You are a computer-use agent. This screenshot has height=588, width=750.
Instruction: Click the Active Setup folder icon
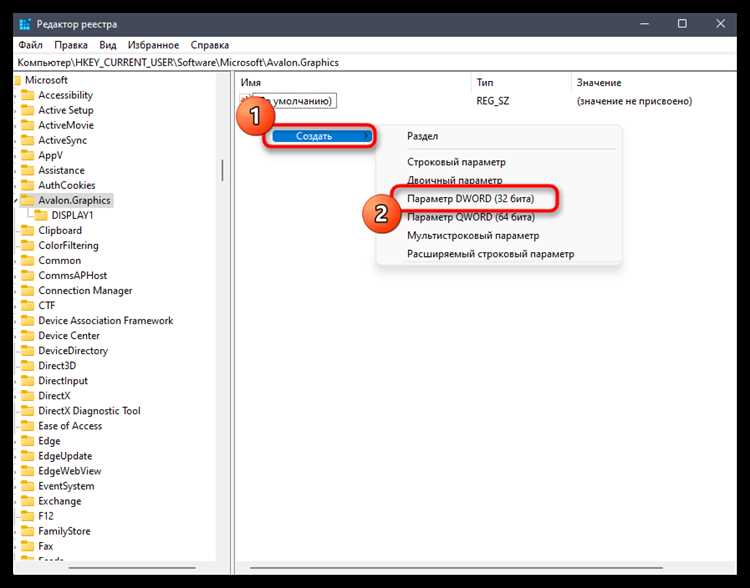pos(28,110)
